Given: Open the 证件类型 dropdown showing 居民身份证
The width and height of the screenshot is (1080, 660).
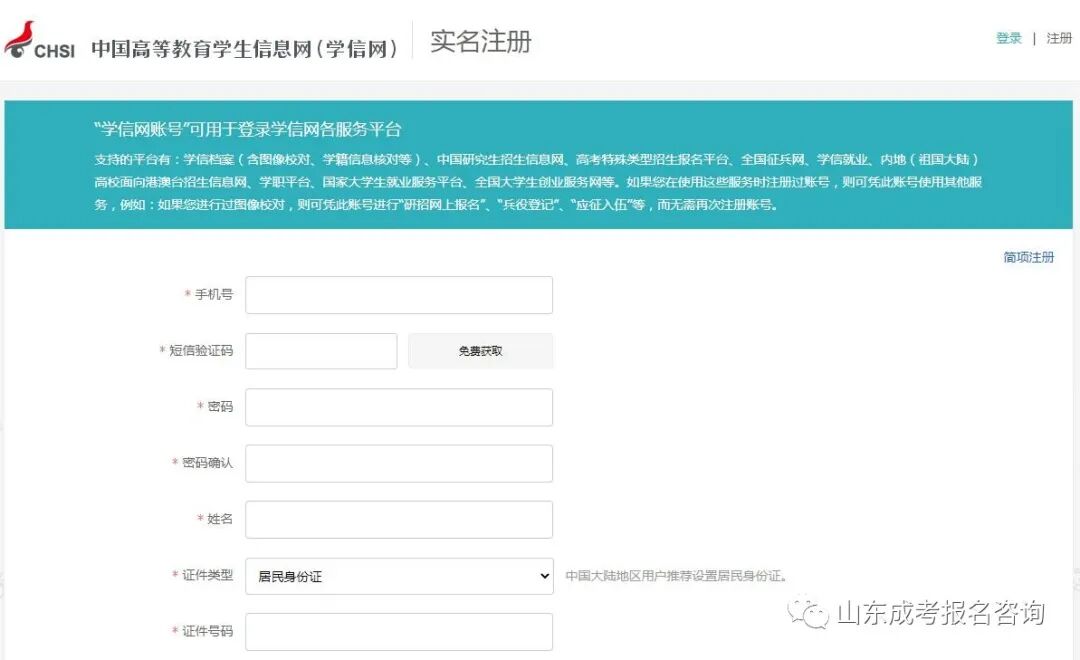Looking at the screenshot, I should coord(399,576).
